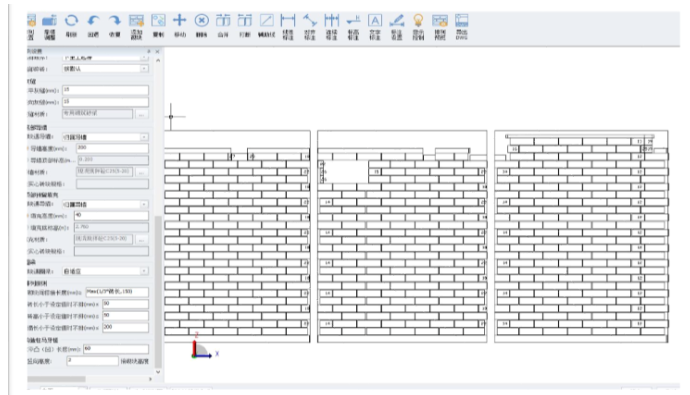Select the merge (合并) blocks tool
Viewport: 690px width, 395px height.
pyautogui.click(x=223, y=26)
